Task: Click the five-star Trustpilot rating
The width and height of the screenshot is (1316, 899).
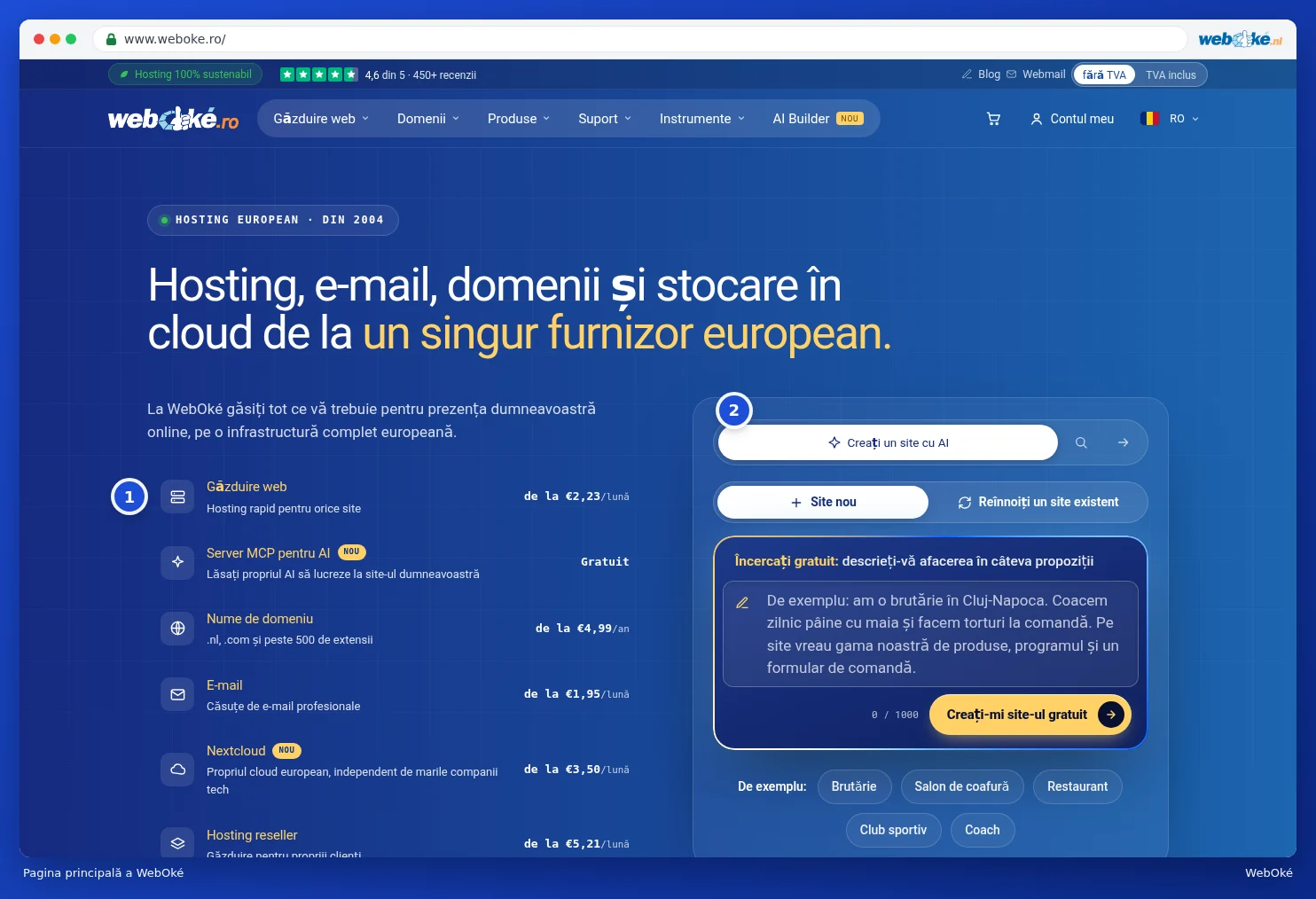Action: (x=318, y=74)
